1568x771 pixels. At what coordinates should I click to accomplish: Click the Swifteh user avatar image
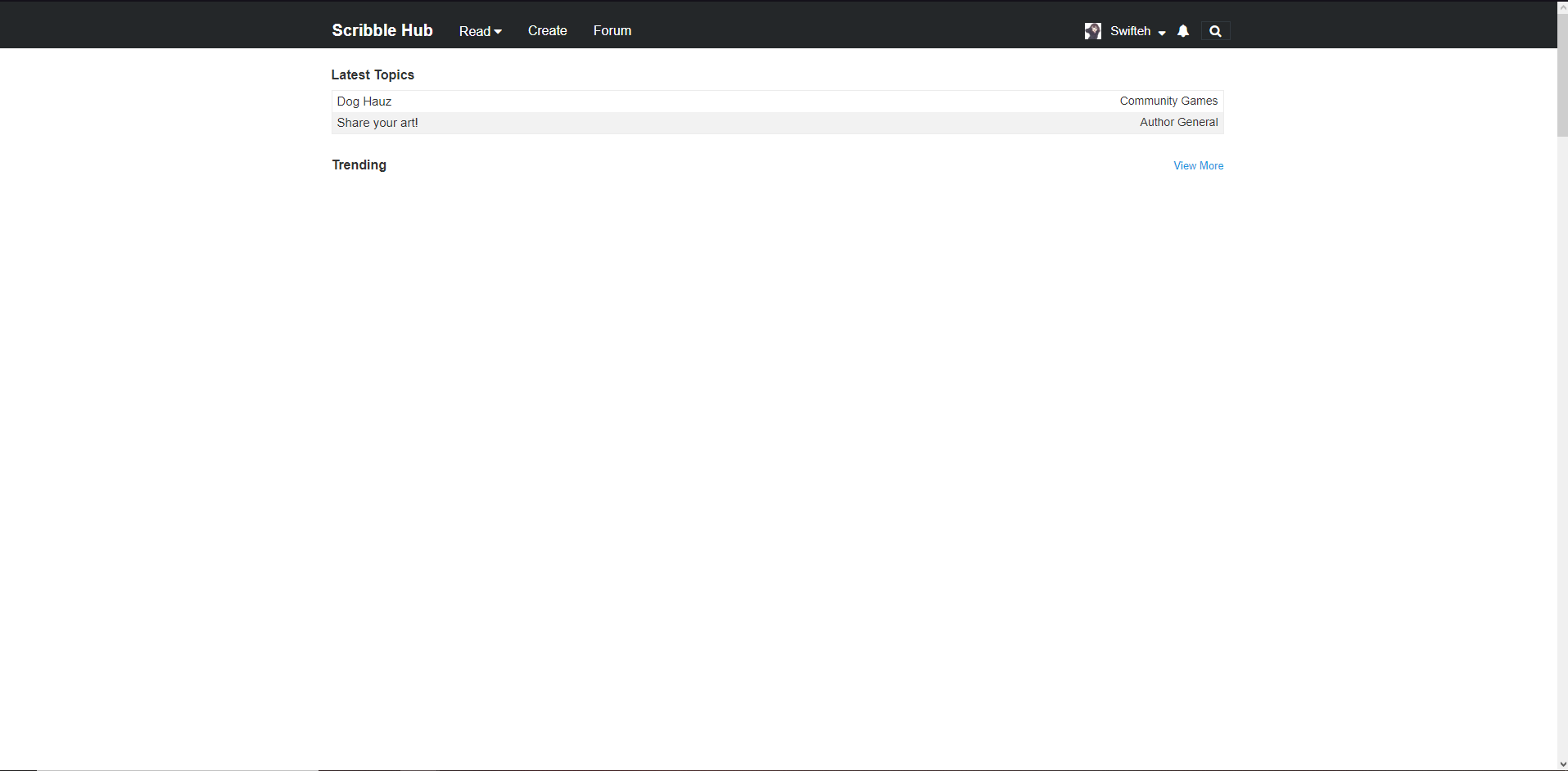tap(1092, 31)
